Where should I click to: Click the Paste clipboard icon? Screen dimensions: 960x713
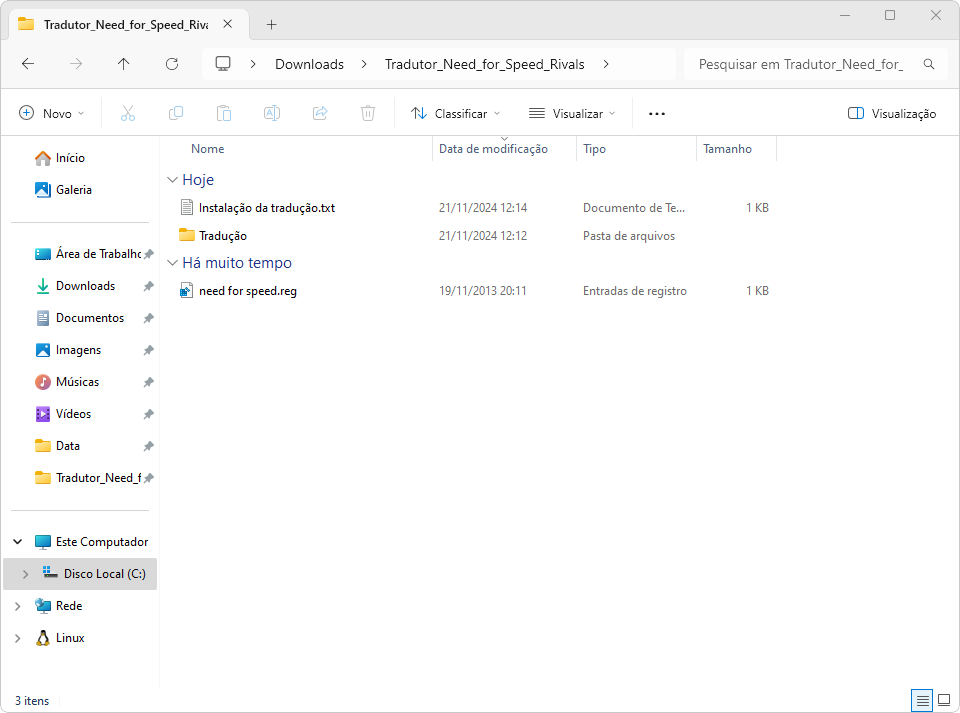(x=224, y=113)
